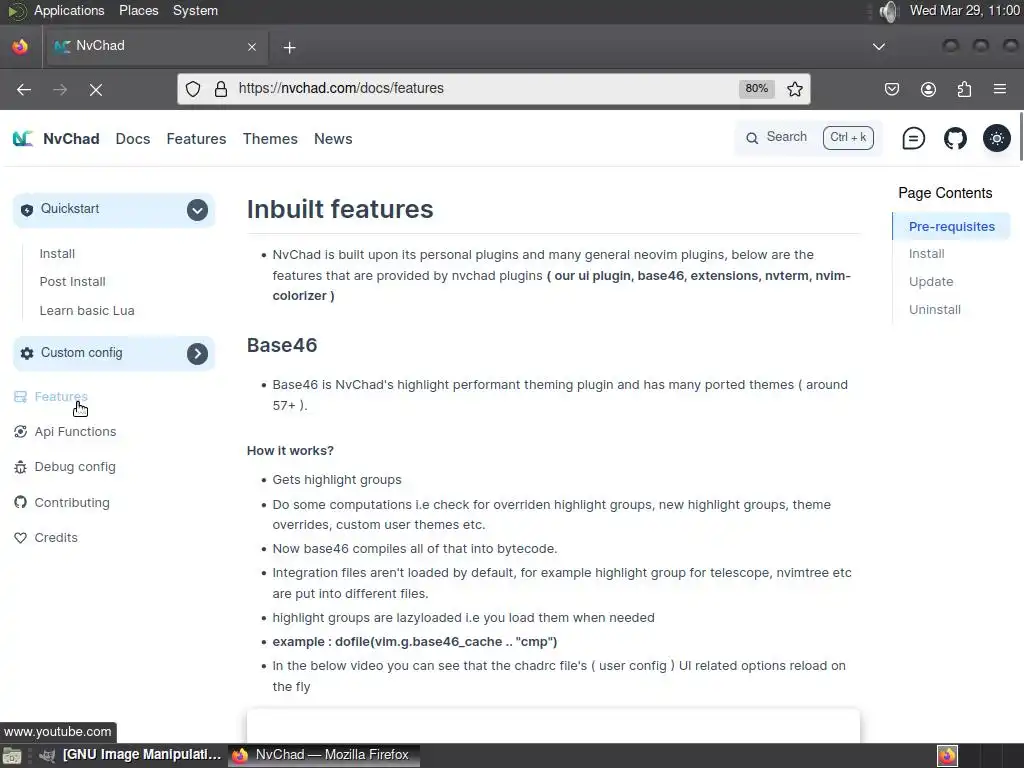This screenshot has height=768, width=1024.
Task: Click the Firefox tray icon in bottom panel
Action: tap(947, 756)
